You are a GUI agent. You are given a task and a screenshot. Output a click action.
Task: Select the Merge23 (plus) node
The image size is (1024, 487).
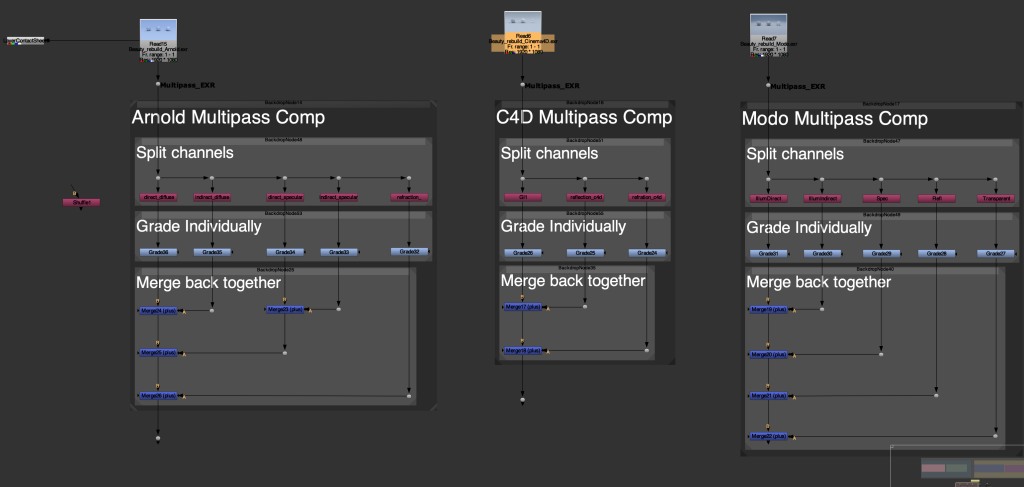point(285,309)
